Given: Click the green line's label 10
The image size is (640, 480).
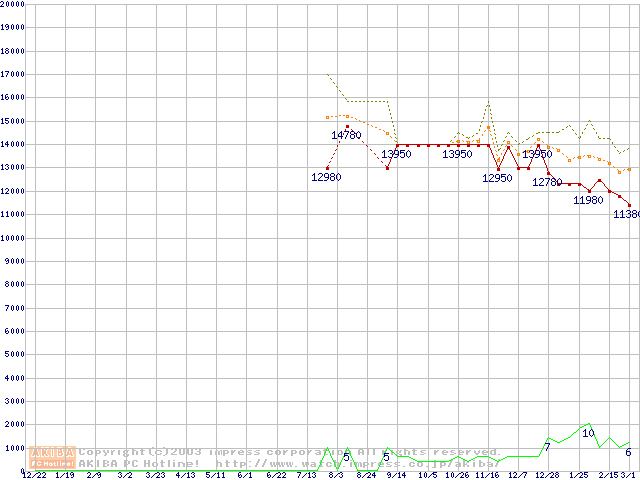Looking at the screenshot, I should click(588, 433).
